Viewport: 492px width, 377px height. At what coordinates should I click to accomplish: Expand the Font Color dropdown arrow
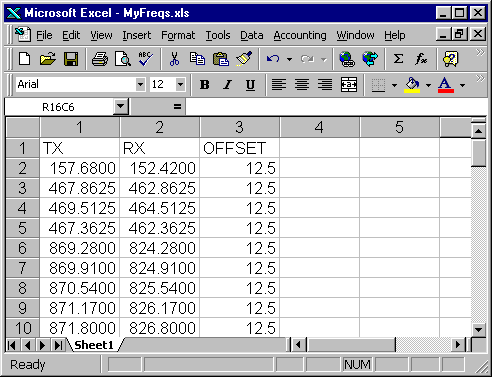pos(462,85)
